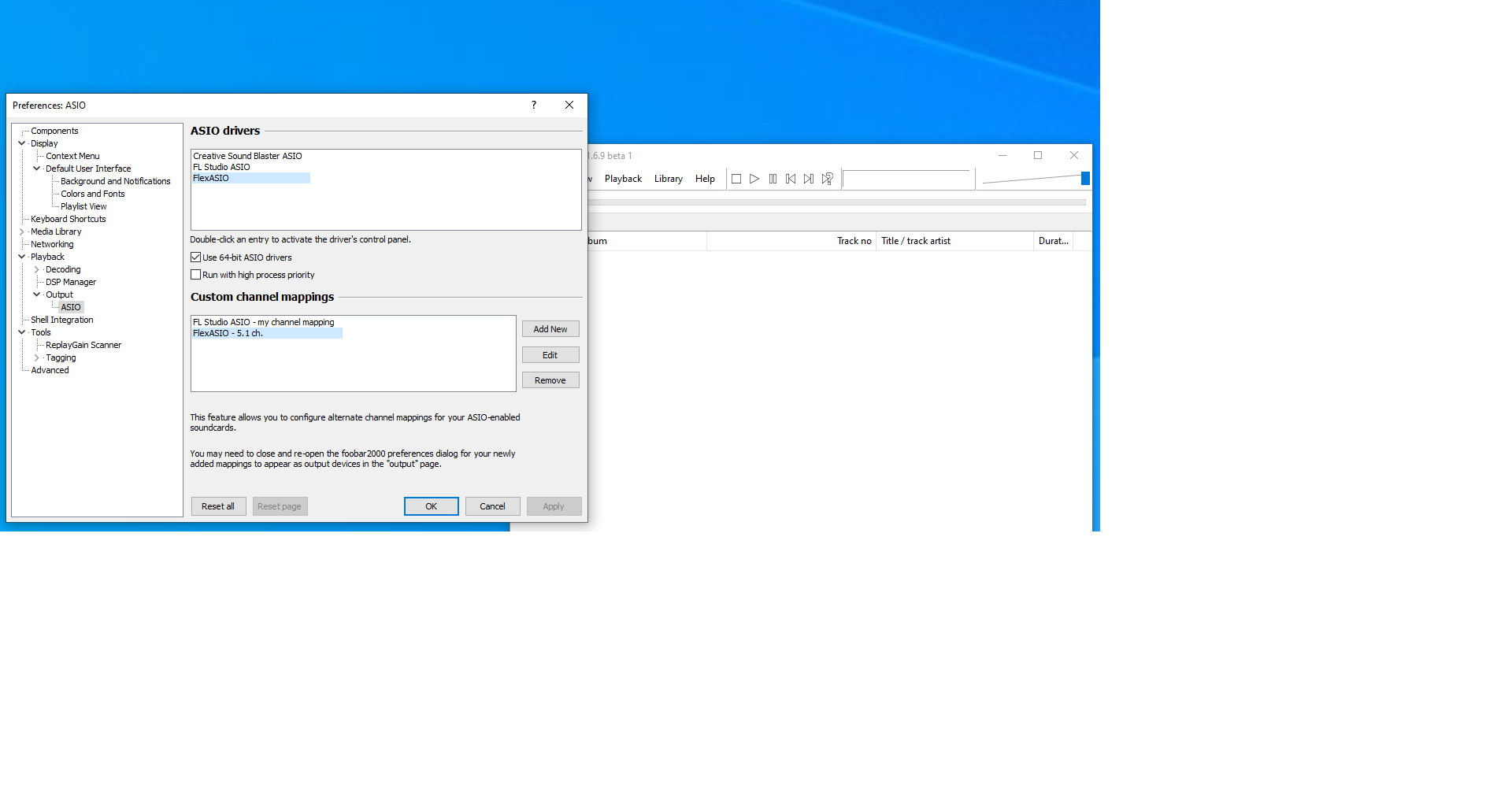Collapse the Playback tree section
The width and height of the screenshot is (1512, 811).
click(x=22, y=257)
